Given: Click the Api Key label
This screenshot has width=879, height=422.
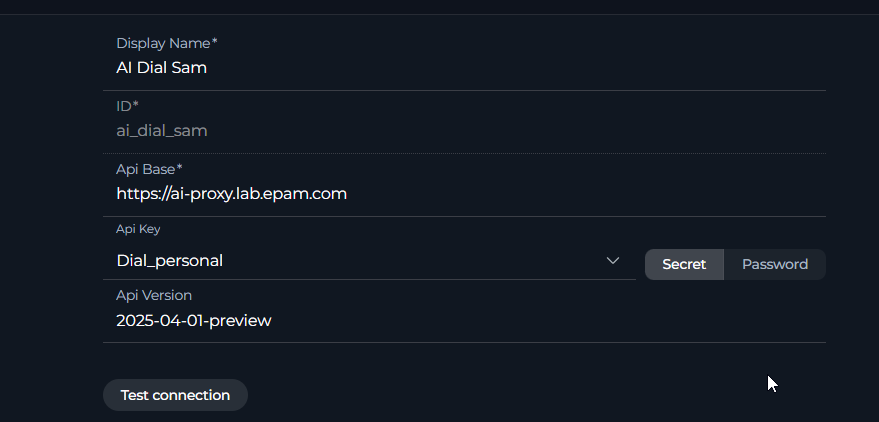Looking at the screenshot, I should point(138,229).
